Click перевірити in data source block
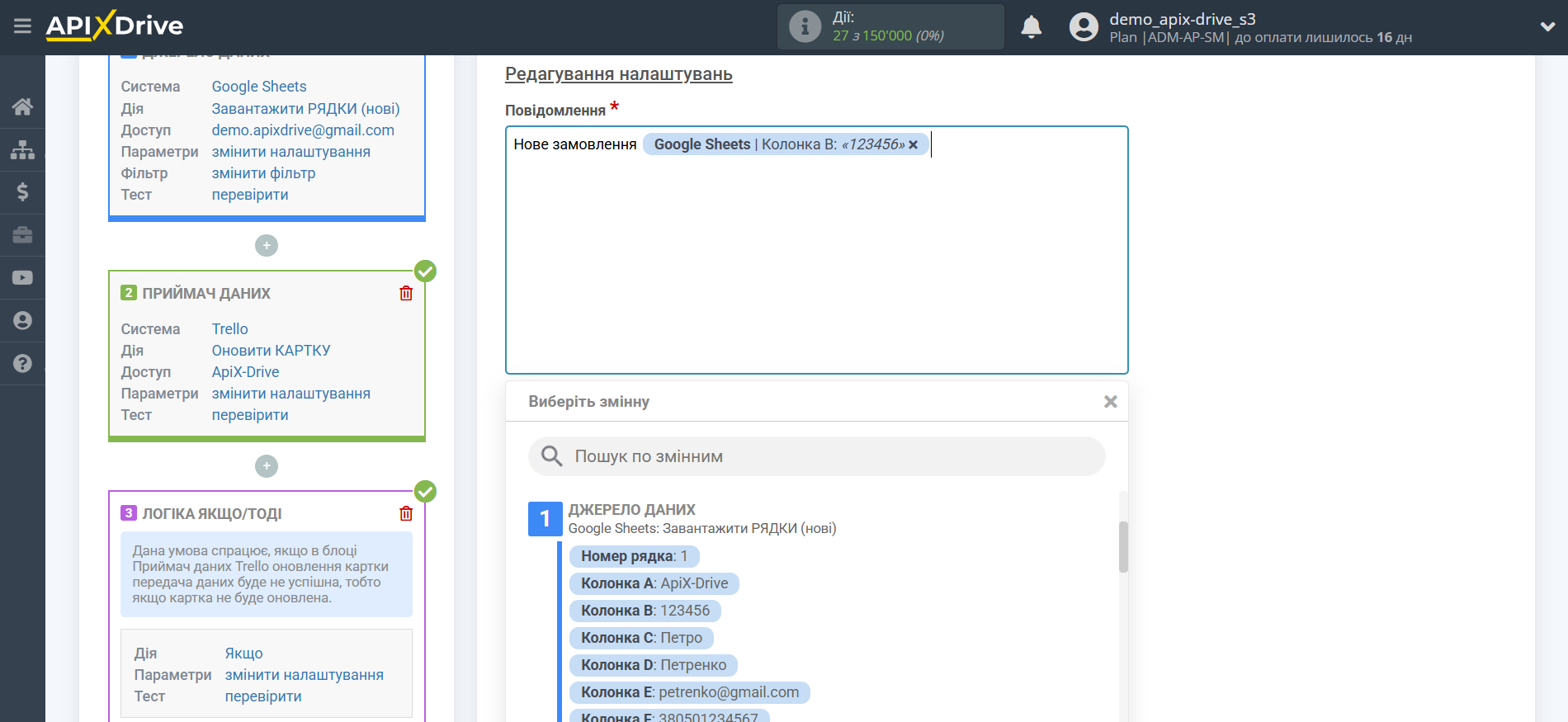The image size is (1568, 722). (x=250, y=195)
